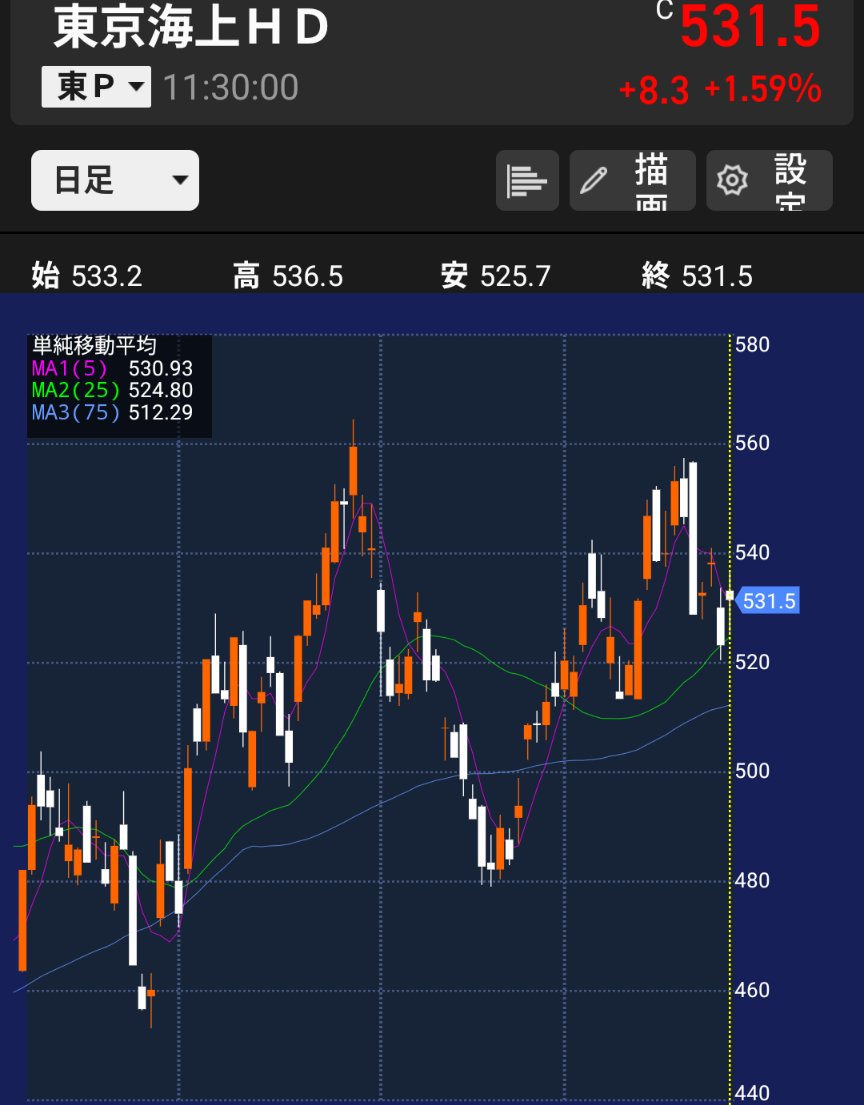This screenshot has height=1105, width=864.
Task: Click the 580 price axis label
Action: [752, 345]
